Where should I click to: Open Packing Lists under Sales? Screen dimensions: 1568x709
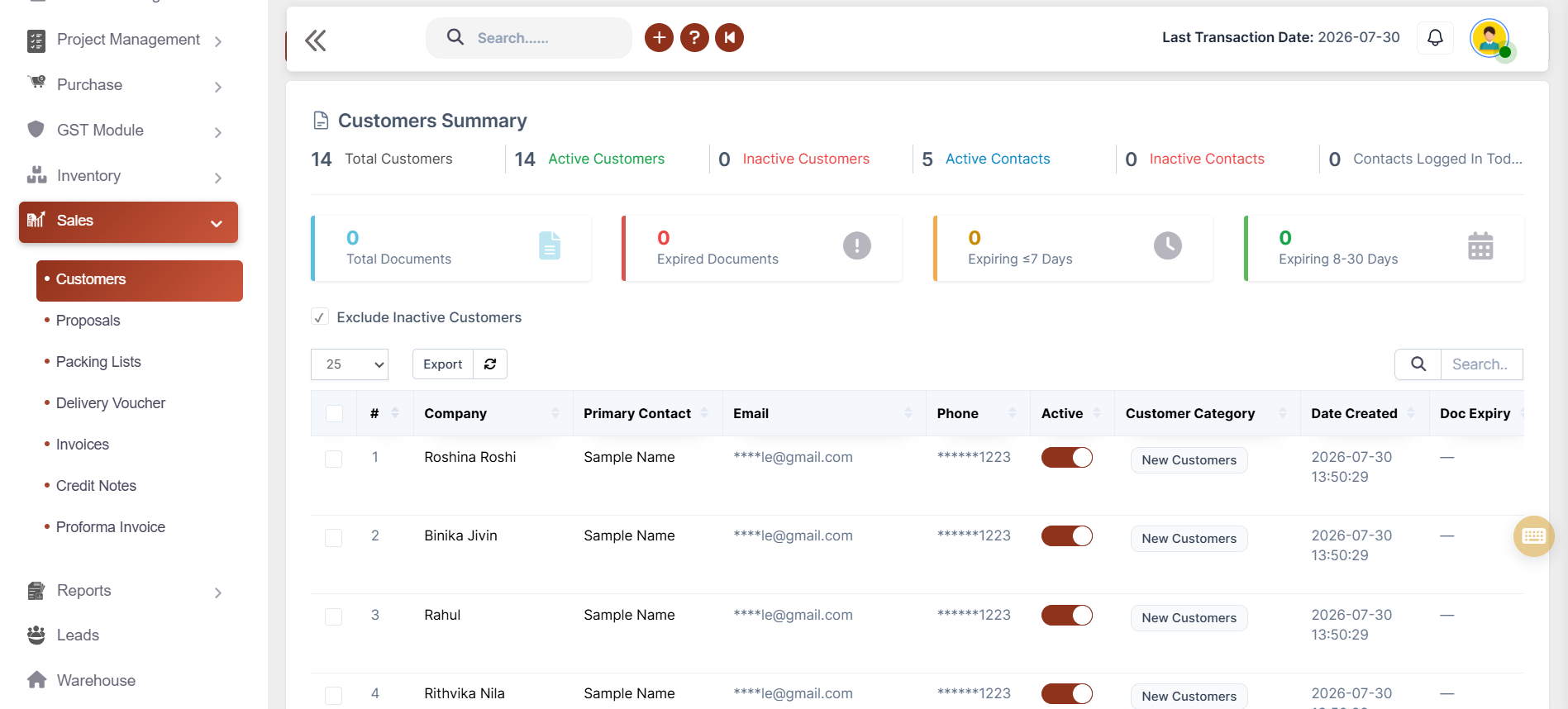coord(98,362)
